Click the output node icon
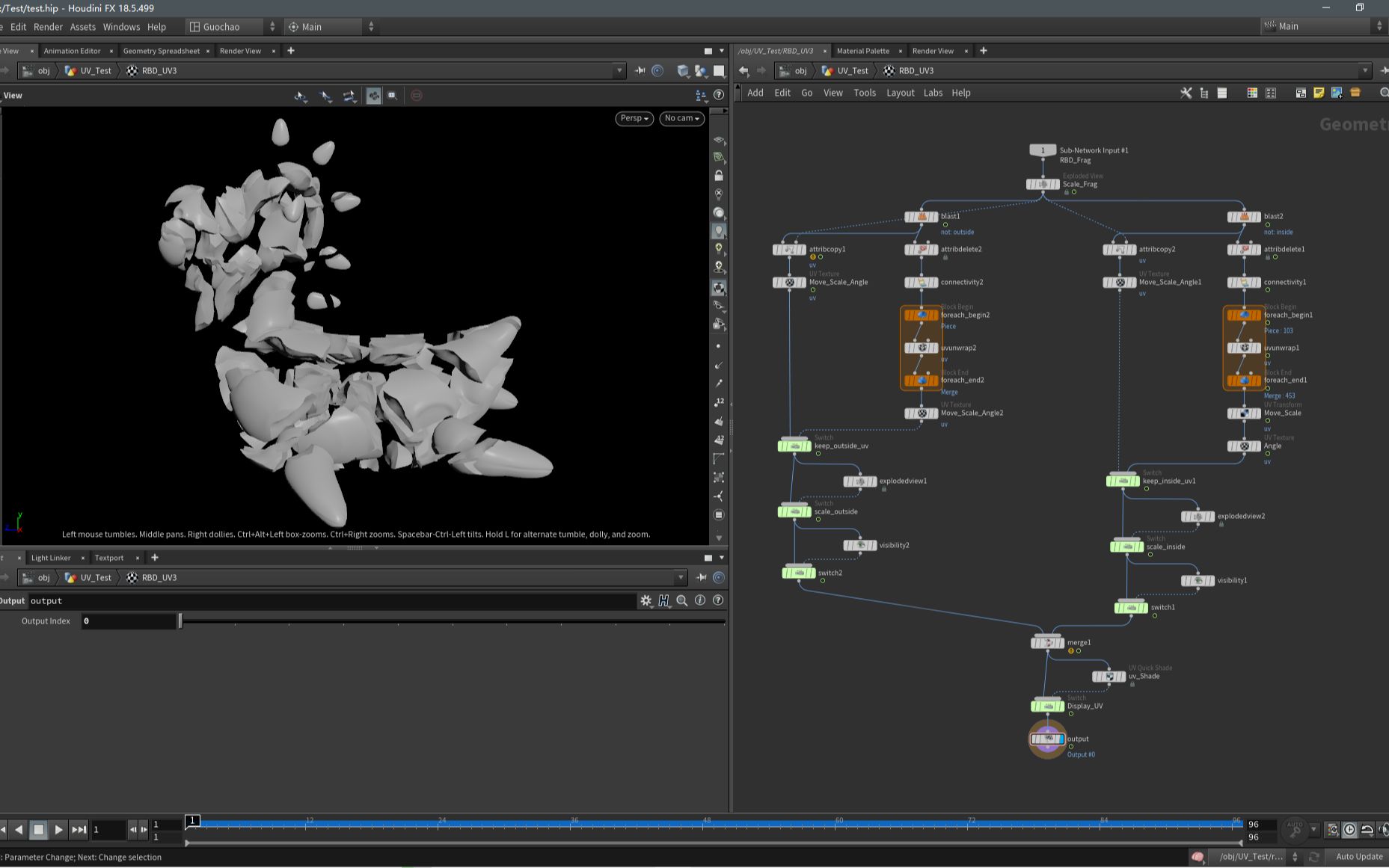The height and width of the screenshot is (868, 1389). coord(1047,739)
